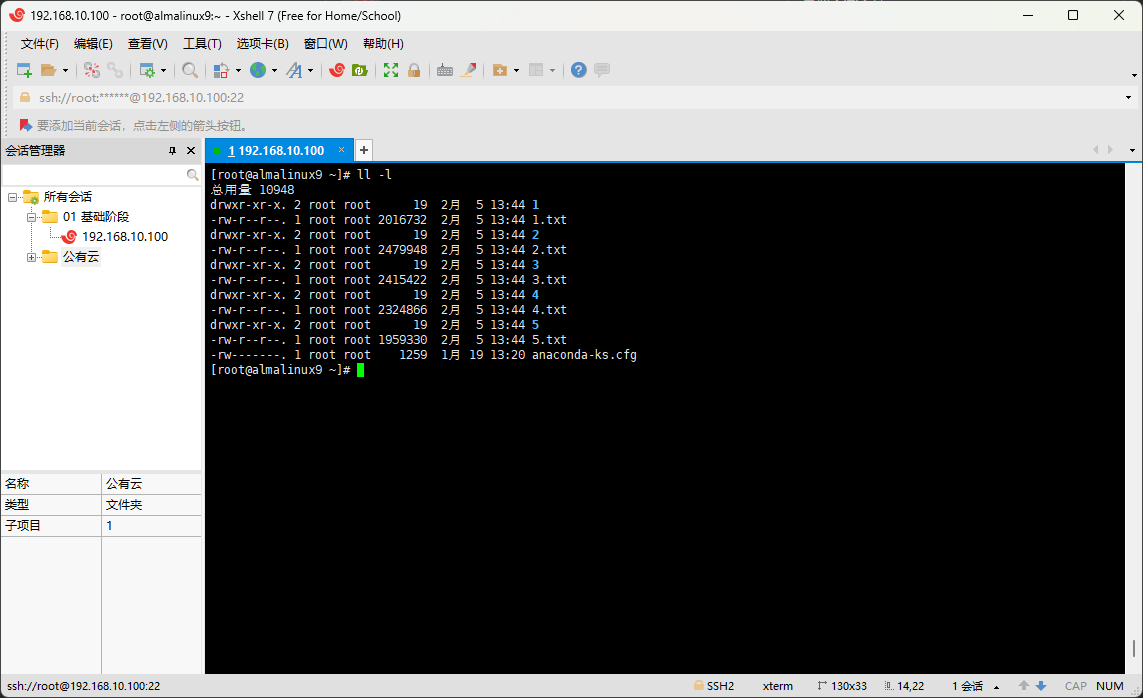Click the lock screen padlock icon
Viewport: 1143px width, 698px height.
coord(414,70)
